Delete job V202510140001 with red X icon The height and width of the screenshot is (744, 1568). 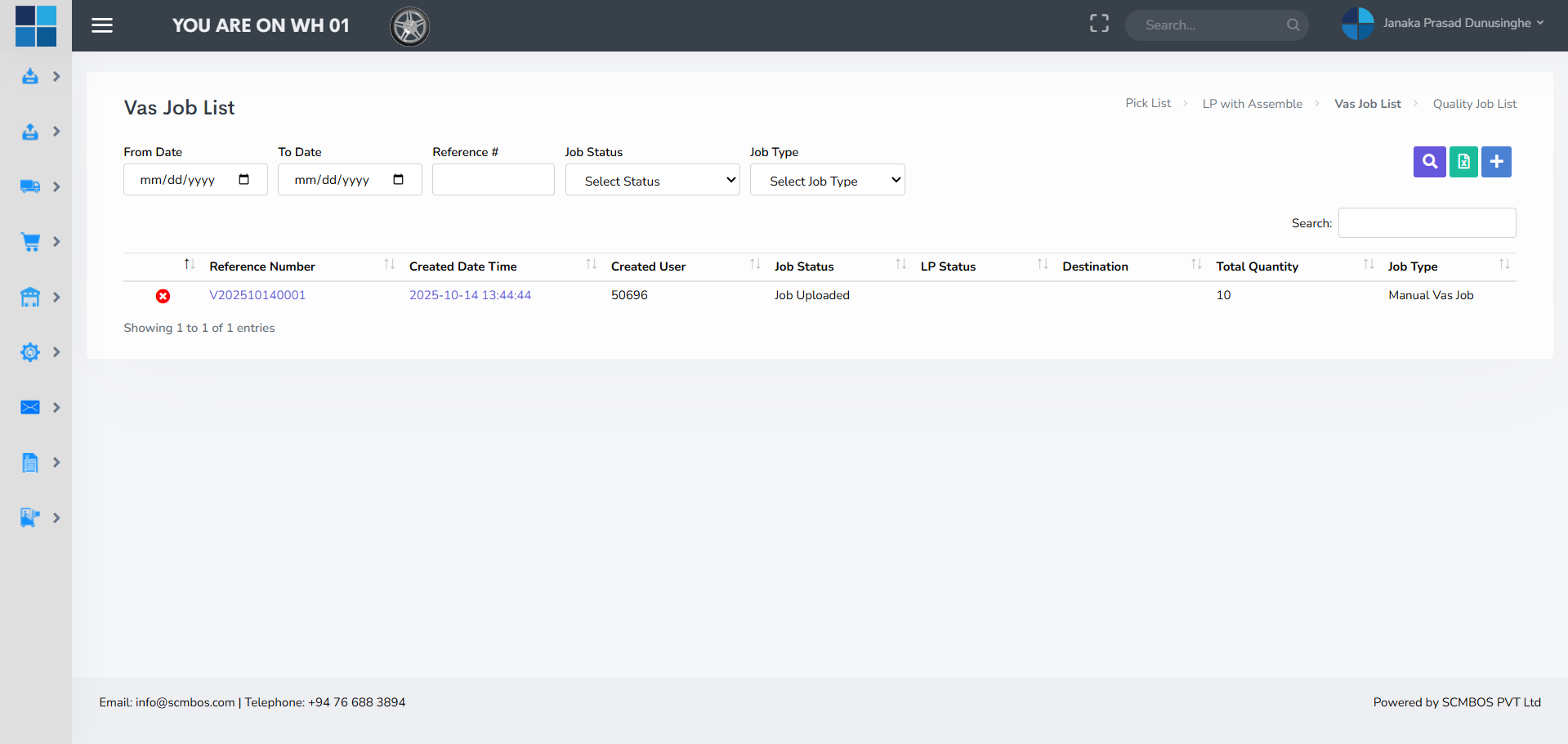163,296
